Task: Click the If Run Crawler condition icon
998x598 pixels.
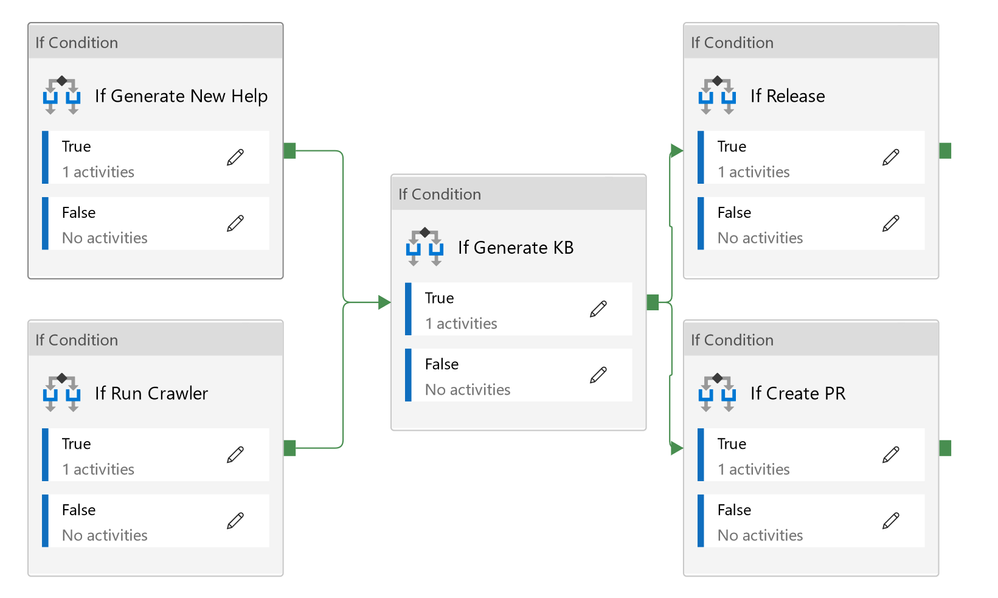Action: 62,393
